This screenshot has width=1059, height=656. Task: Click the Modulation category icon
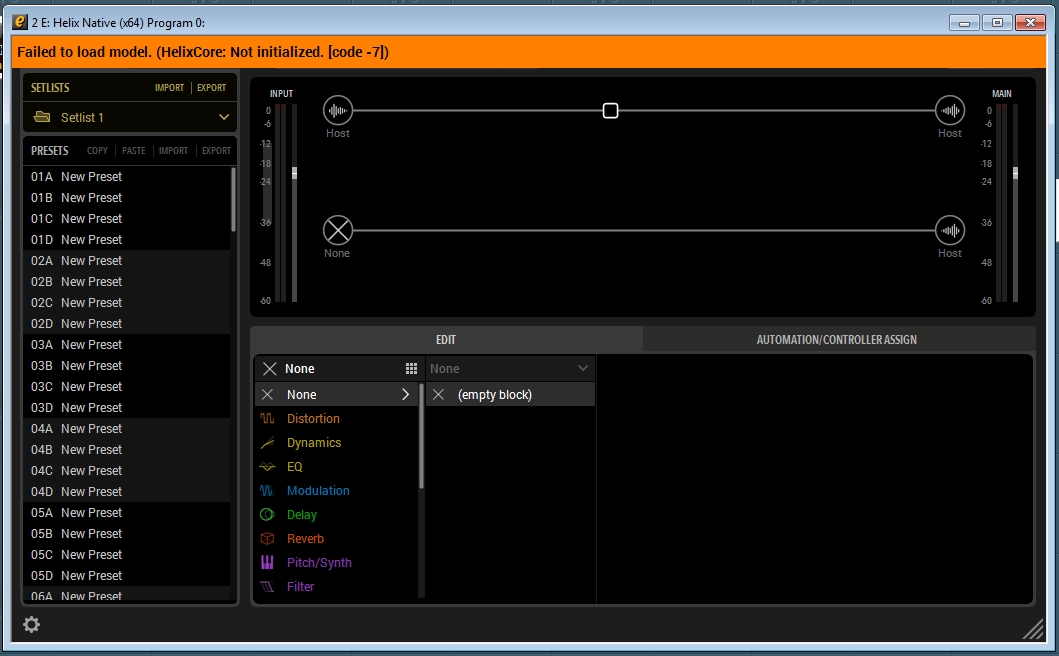pos(267,490)
